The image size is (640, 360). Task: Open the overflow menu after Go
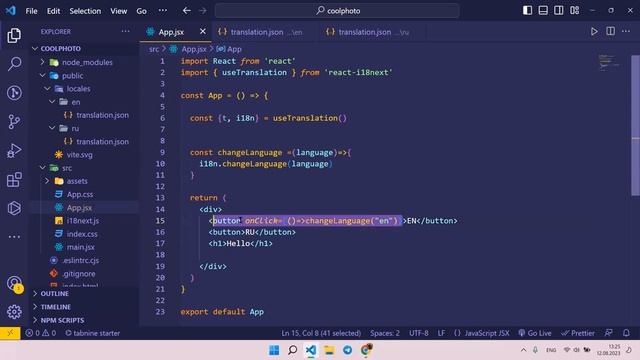[162, 11]
